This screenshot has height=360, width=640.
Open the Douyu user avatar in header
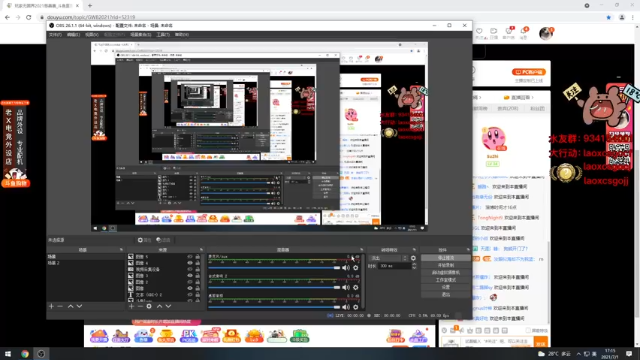pyautogui.click(x=546, y=33)
